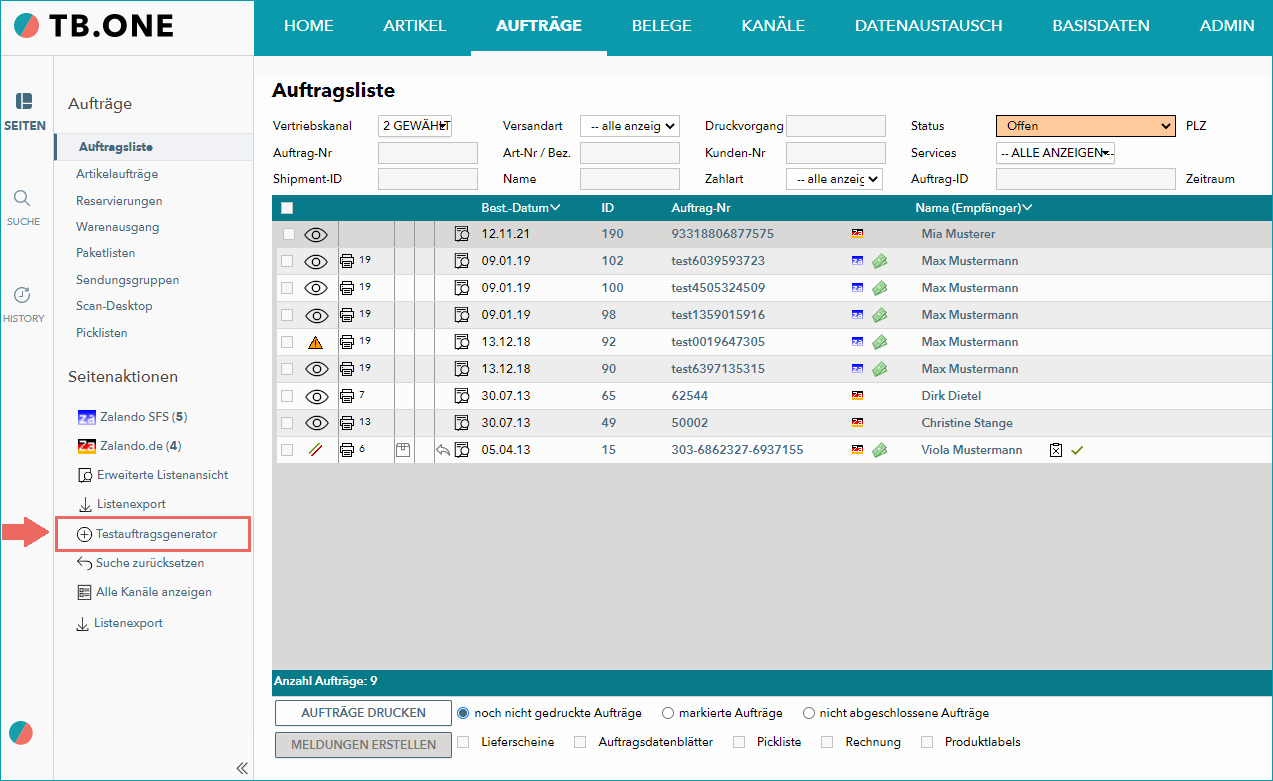Viewport: 1273px width, 781px height.
Task: Select 'nicht abgeschlossene Aufträge' radio button
Action: (809, 713)
